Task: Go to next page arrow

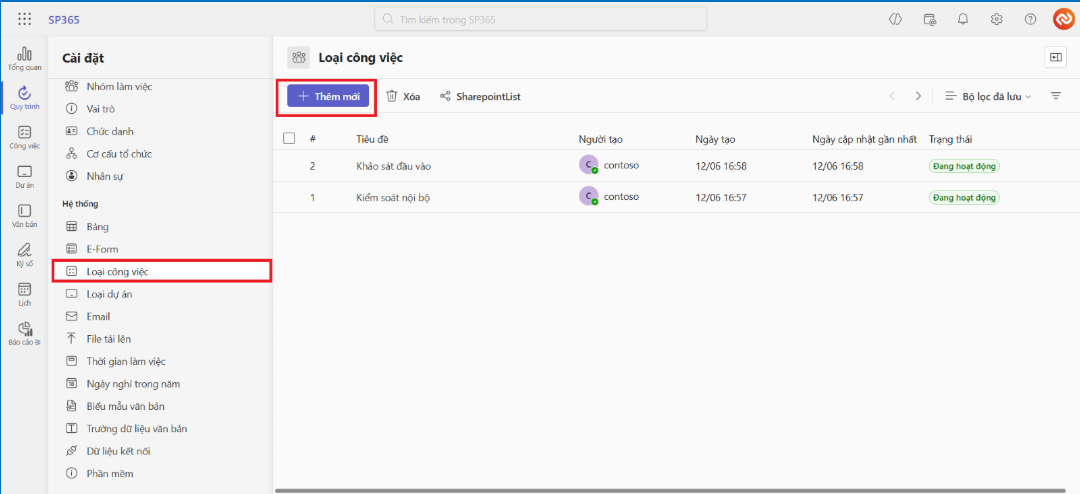Action: [918, 96]
